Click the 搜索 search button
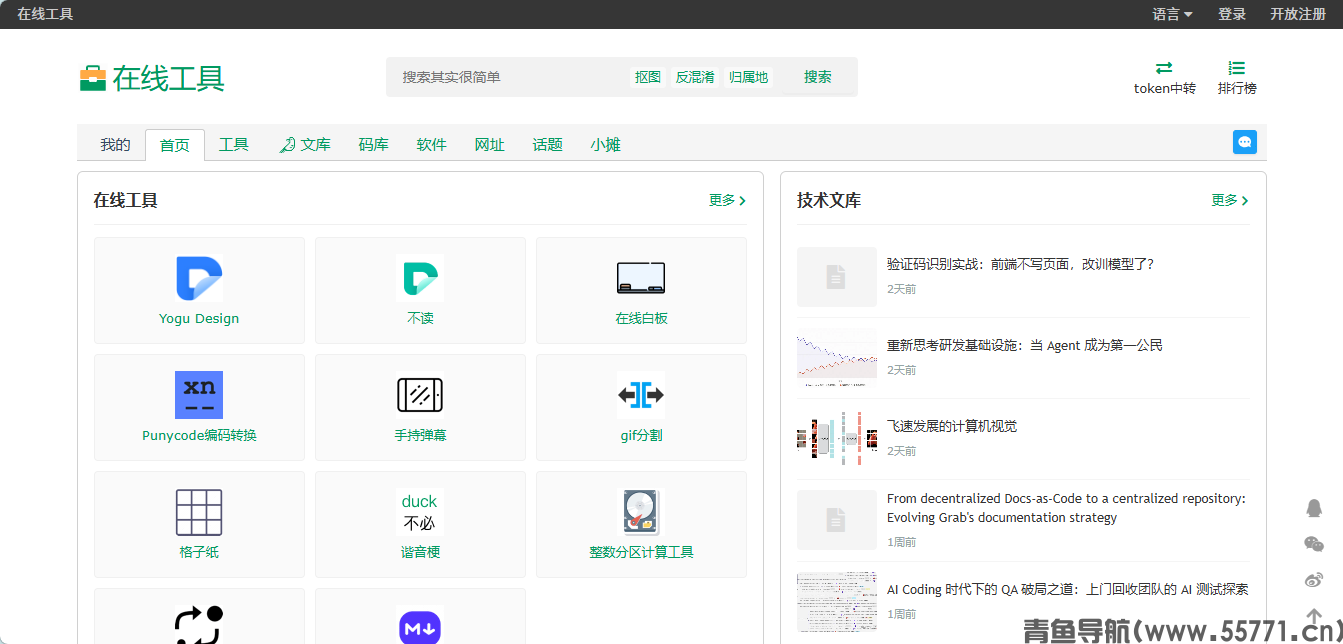The height and width of the screenshot is (644, 1343). pyautogui.click(x=818, y=77)
